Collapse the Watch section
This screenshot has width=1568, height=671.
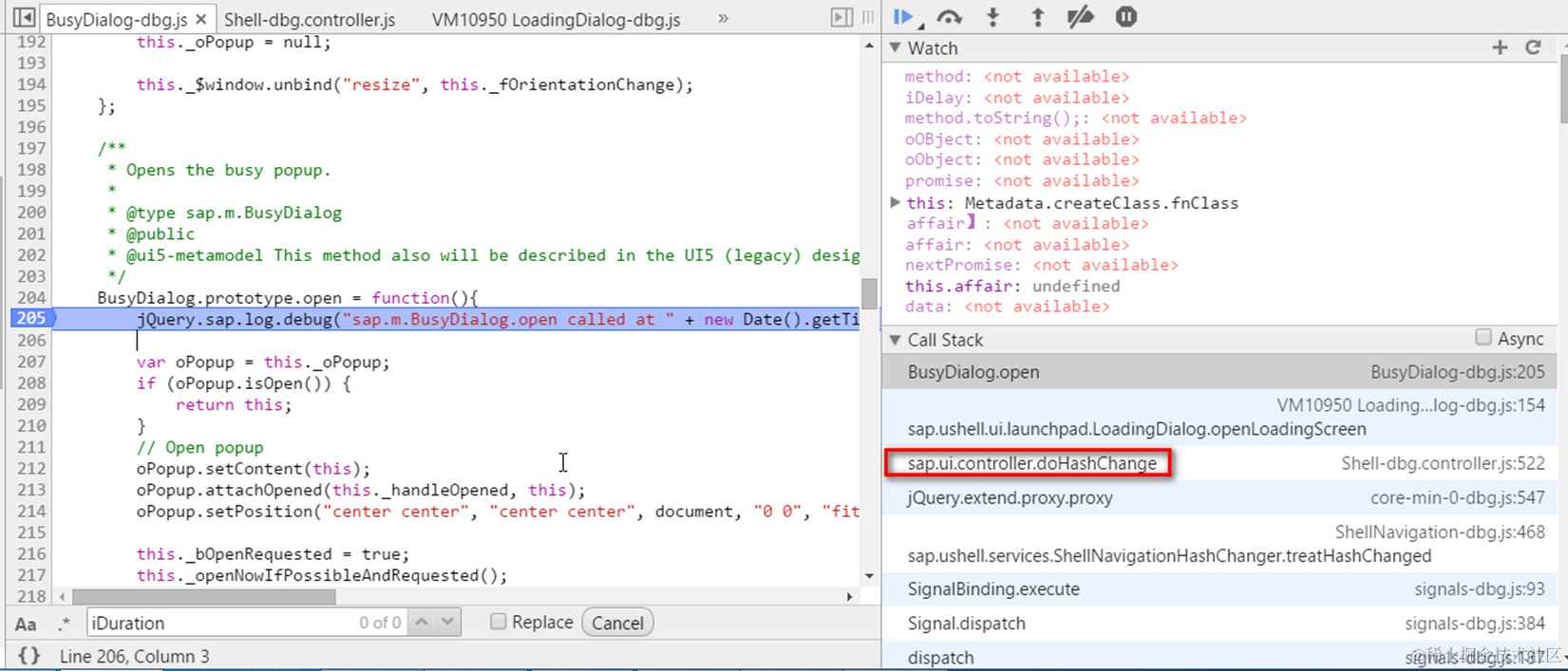(x=895, y=47)
